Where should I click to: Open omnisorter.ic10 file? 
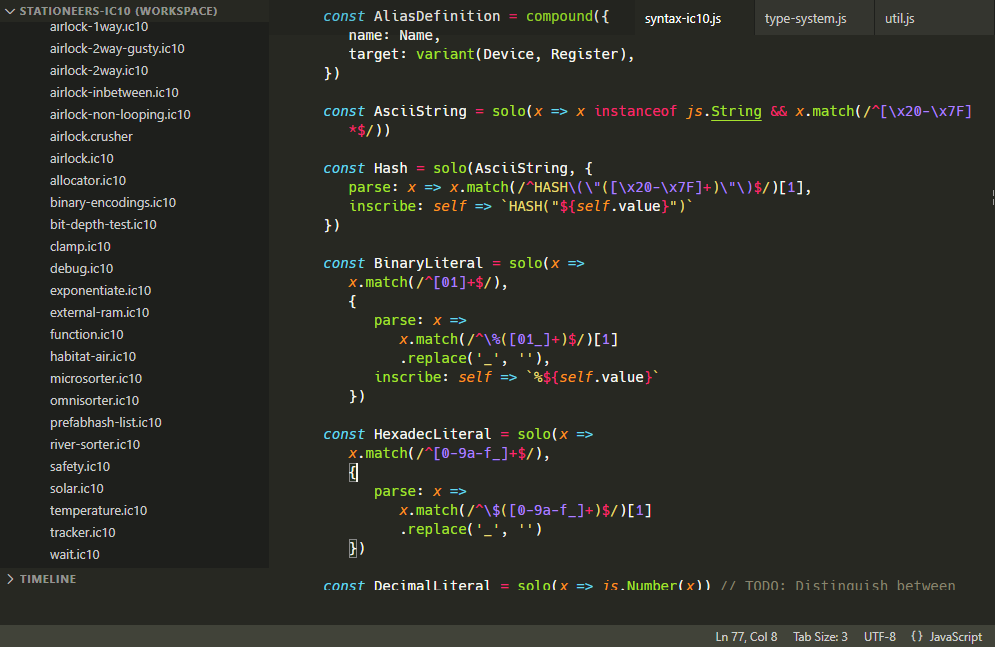(x=95, y=400)
